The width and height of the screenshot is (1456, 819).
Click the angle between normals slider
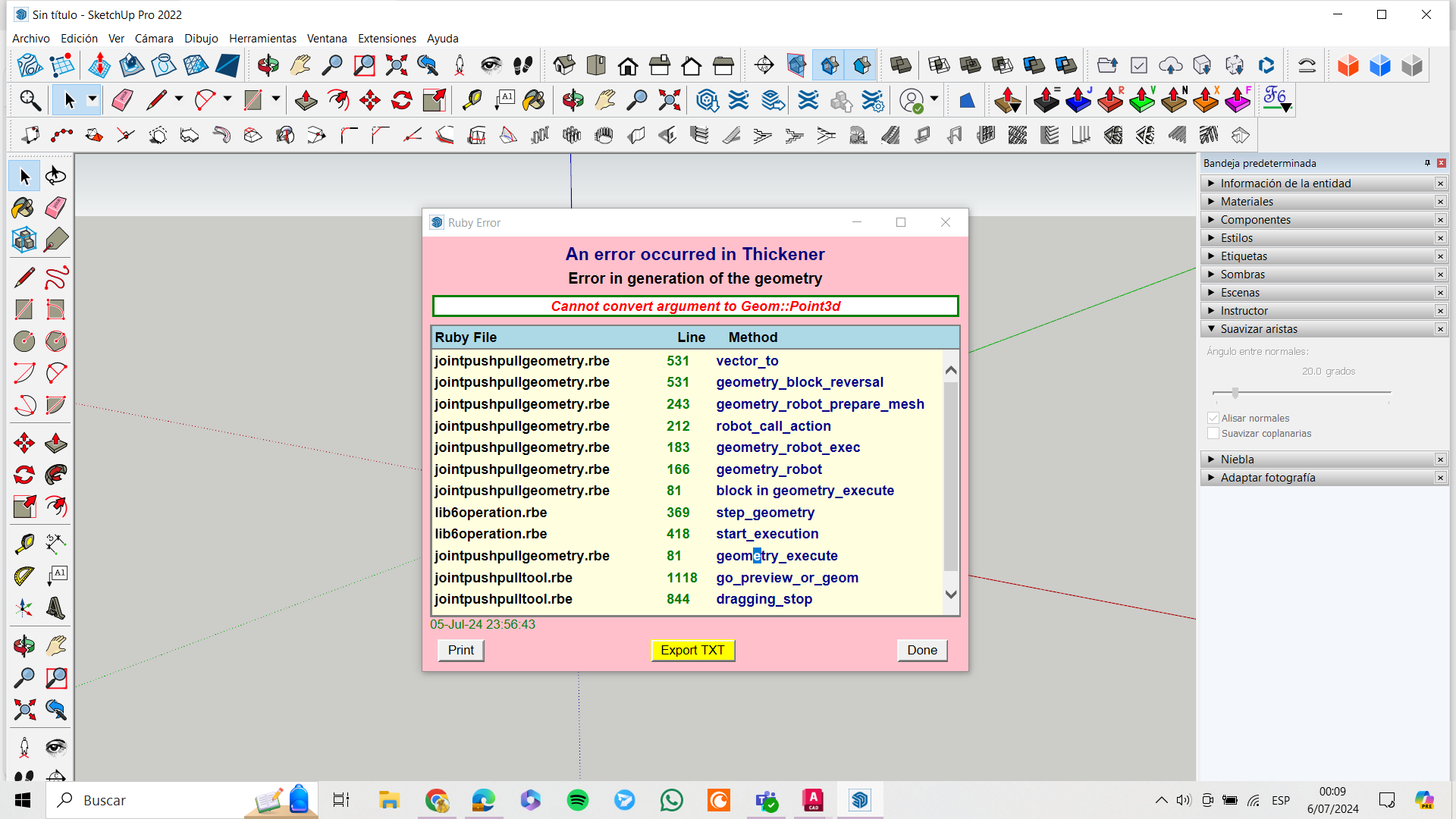pyautogui.click(x=1235, y=392)
